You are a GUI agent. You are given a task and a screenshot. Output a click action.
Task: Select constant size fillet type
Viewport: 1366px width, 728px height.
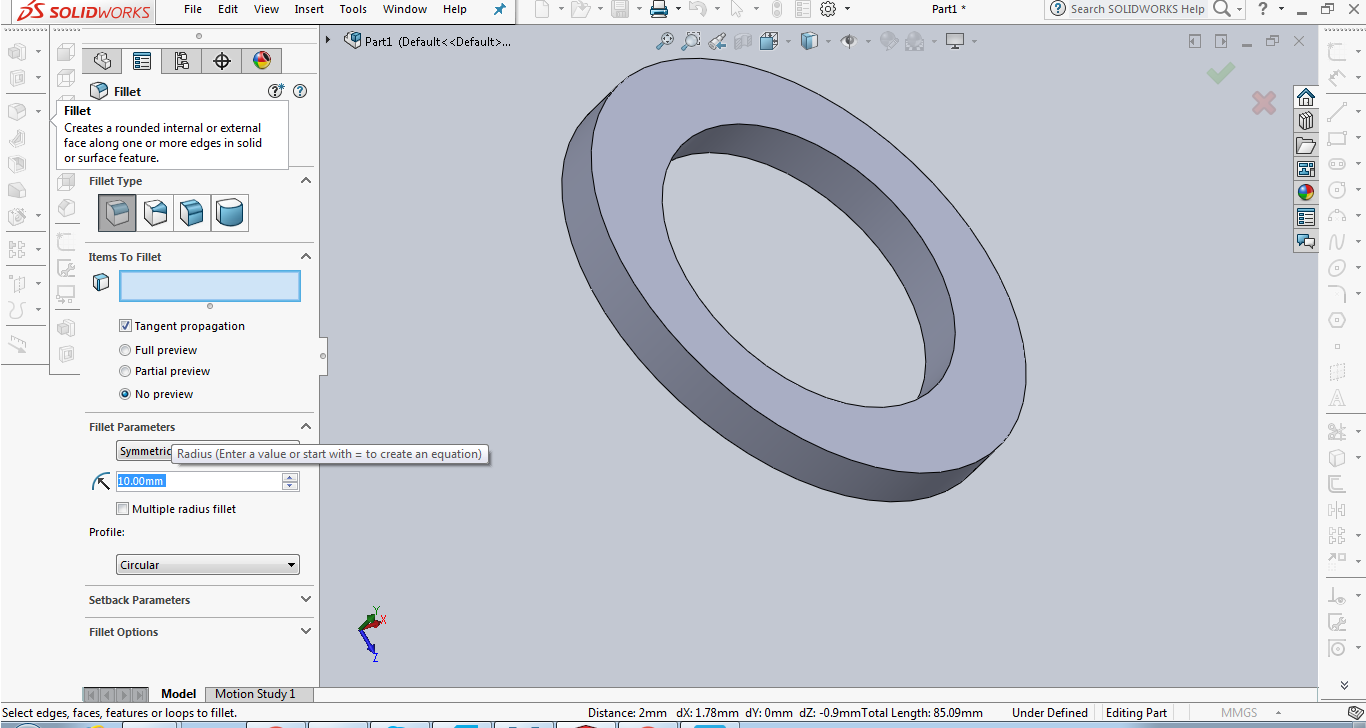click(x=117, y=213)
